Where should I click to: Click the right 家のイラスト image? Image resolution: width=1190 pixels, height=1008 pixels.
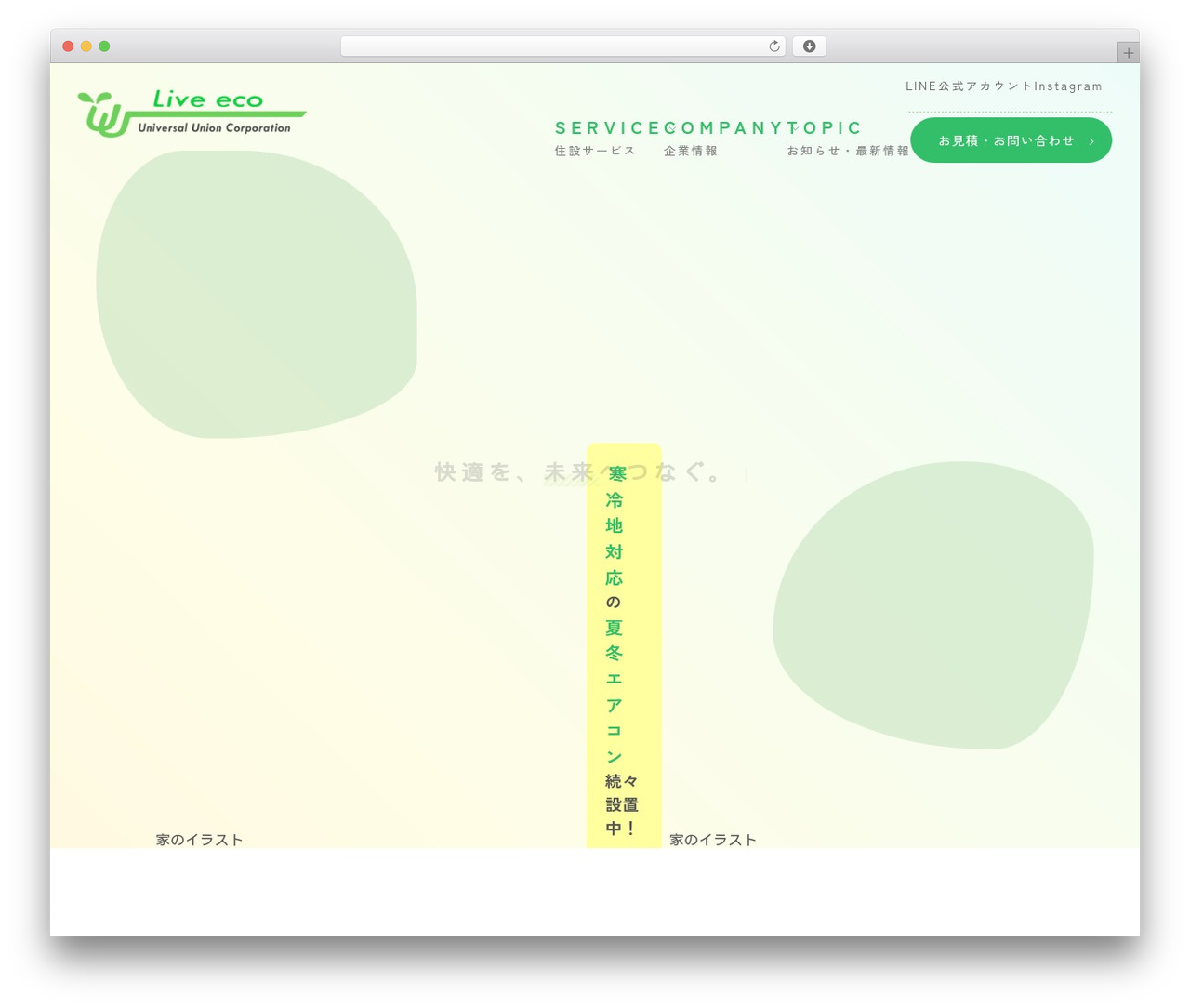click(713, 840)
